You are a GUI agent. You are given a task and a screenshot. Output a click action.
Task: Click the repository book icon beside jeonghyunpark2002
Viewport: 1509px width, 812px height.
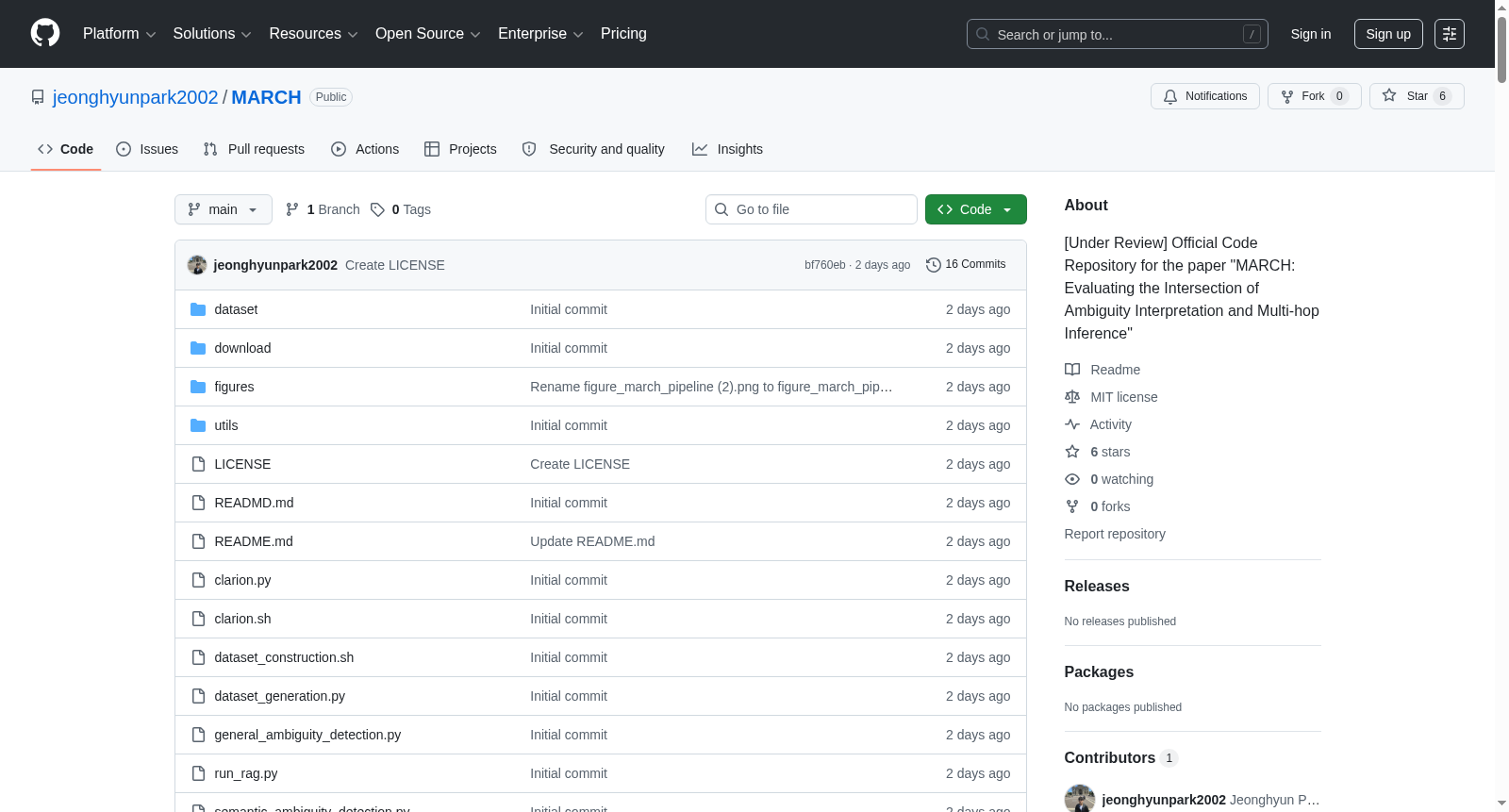38,97
